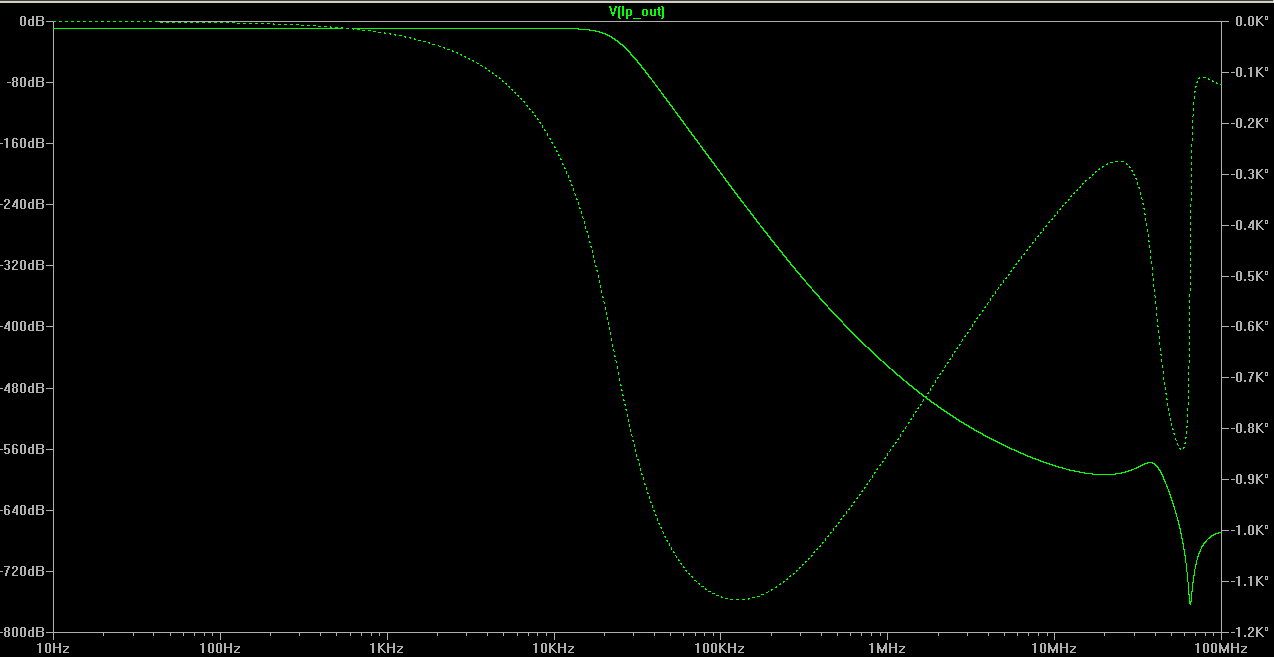The width and height of the screenshot is (1274, 657).
Task: Click the 100KHz frequency axis label
Action: [x=720, y=648]
